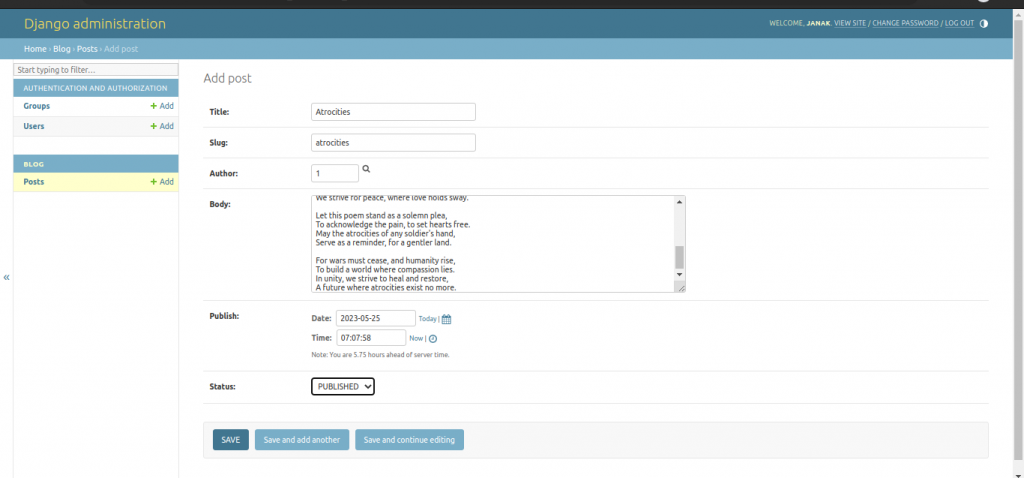Click the View Site link
The width and height of the screenshot is (1024, 478).
pyautogui.click(x=850, y=24)
